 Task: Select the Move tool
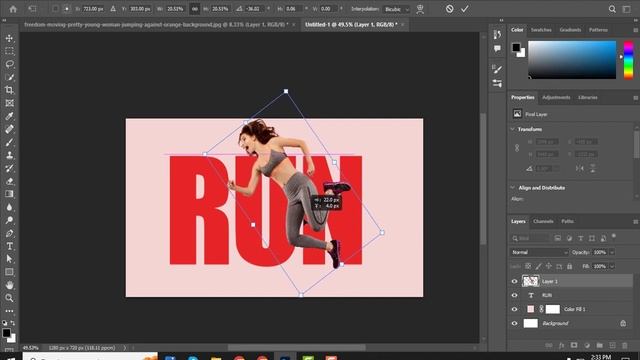point(9,38)
